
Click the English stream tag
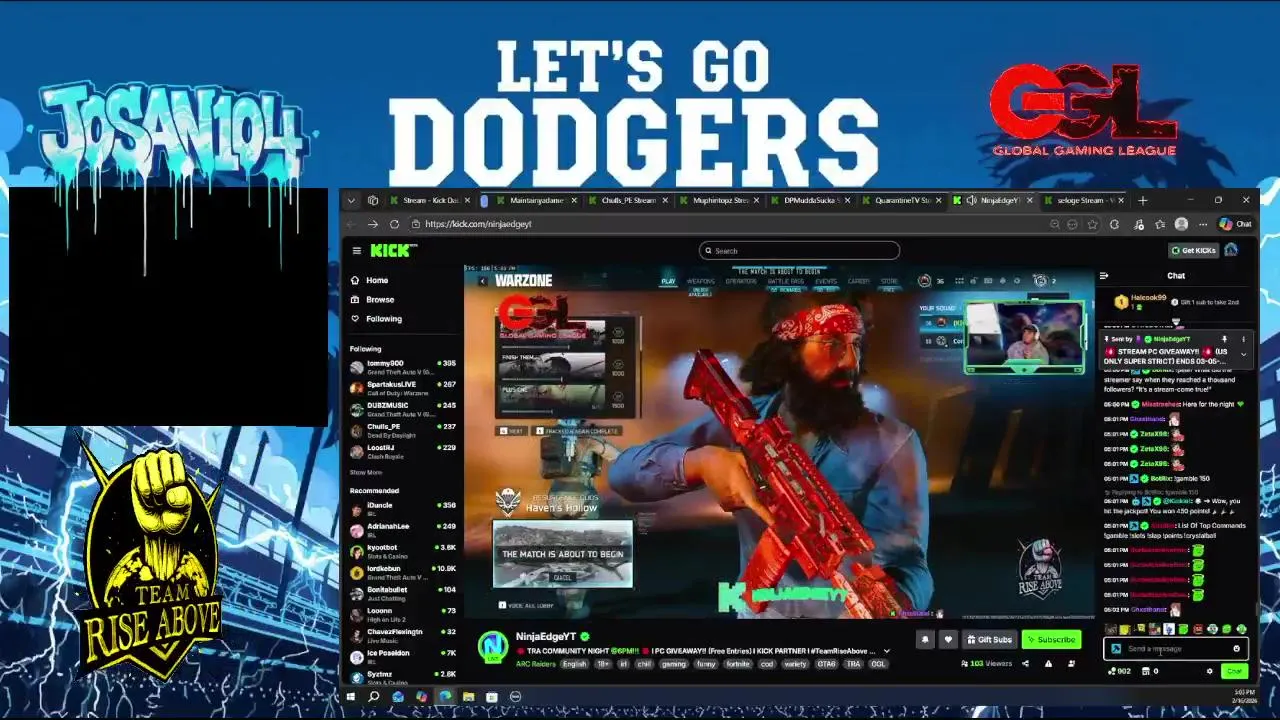point(575,664)
